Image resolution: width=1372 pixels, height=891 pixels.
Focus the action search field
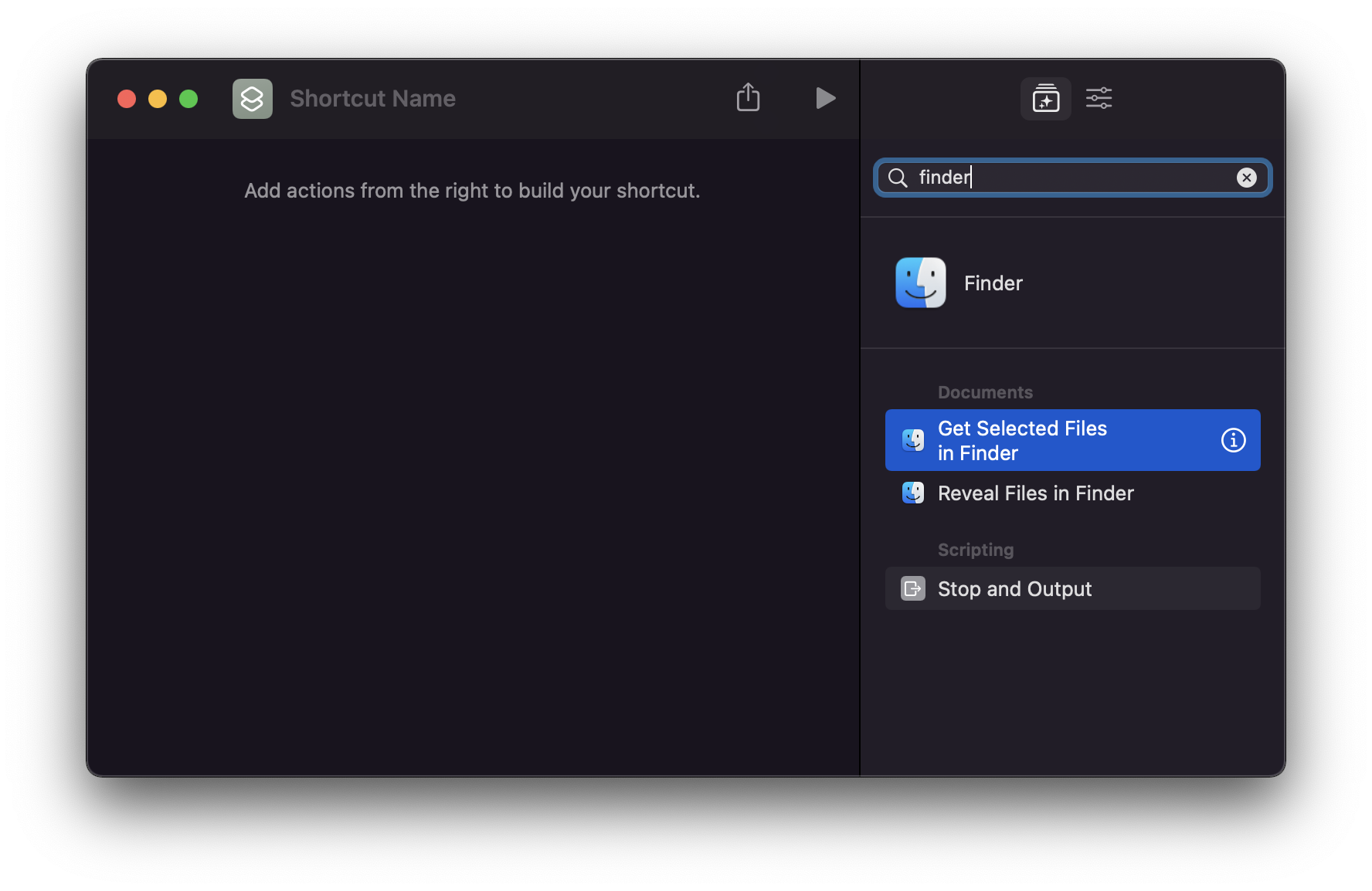1074,178
